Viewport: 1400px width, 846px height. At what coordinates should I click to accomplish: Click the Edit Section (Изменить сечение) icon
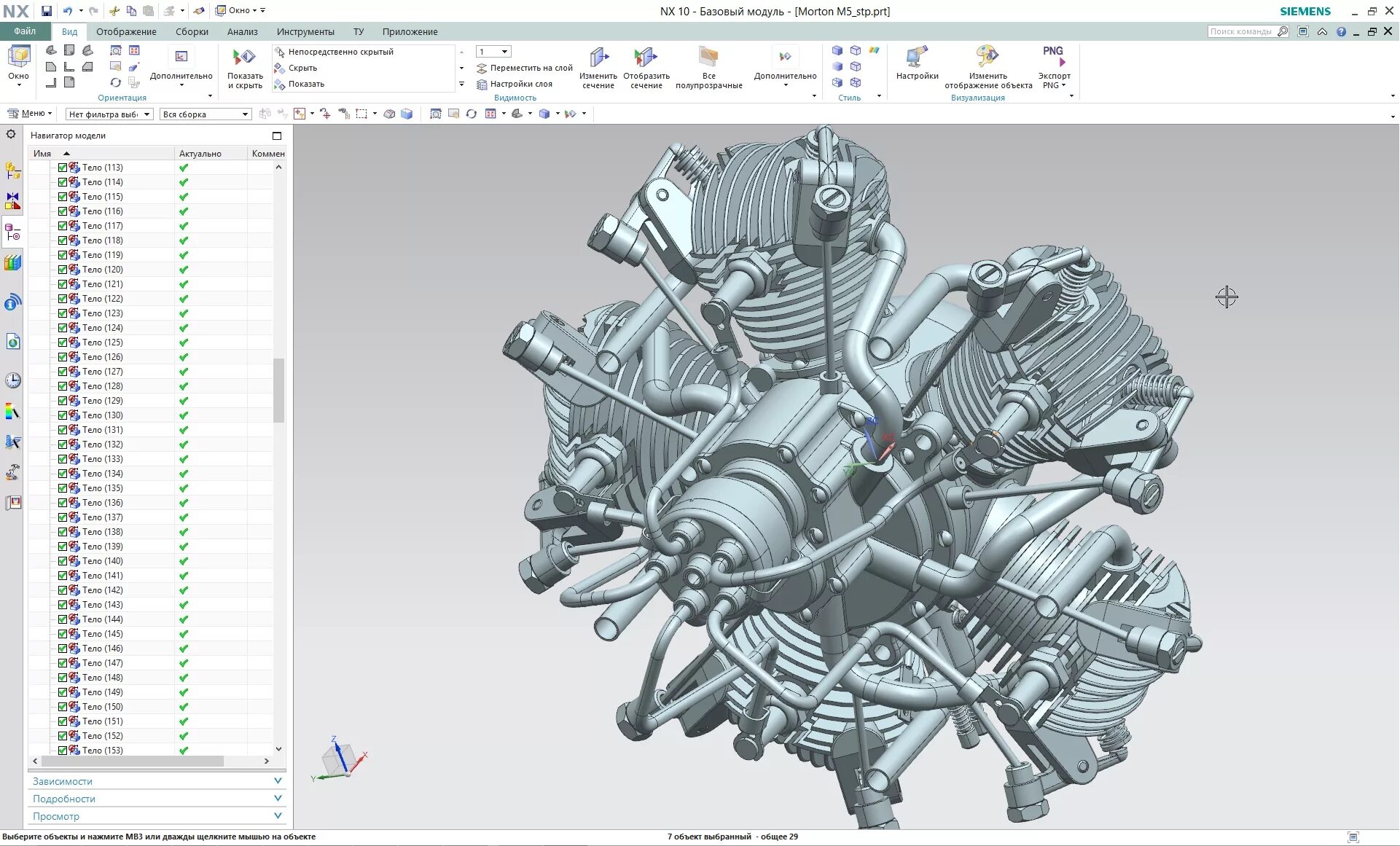(x=598, y=58)
